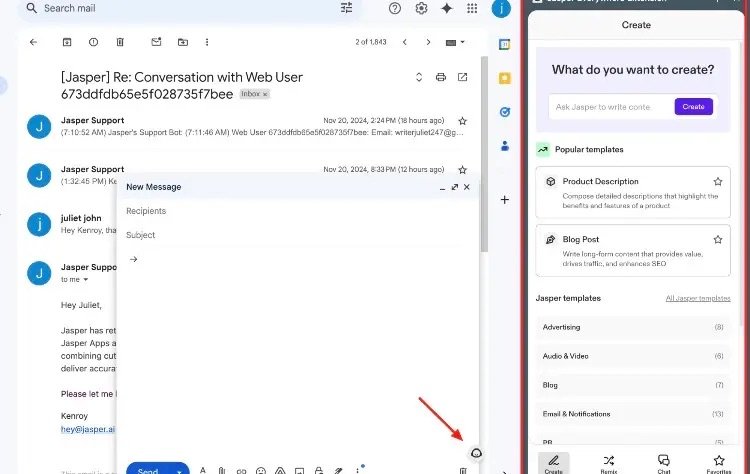Go back to inbox arrow
Viewport: 750px width, 474px height.
[33, 42]
